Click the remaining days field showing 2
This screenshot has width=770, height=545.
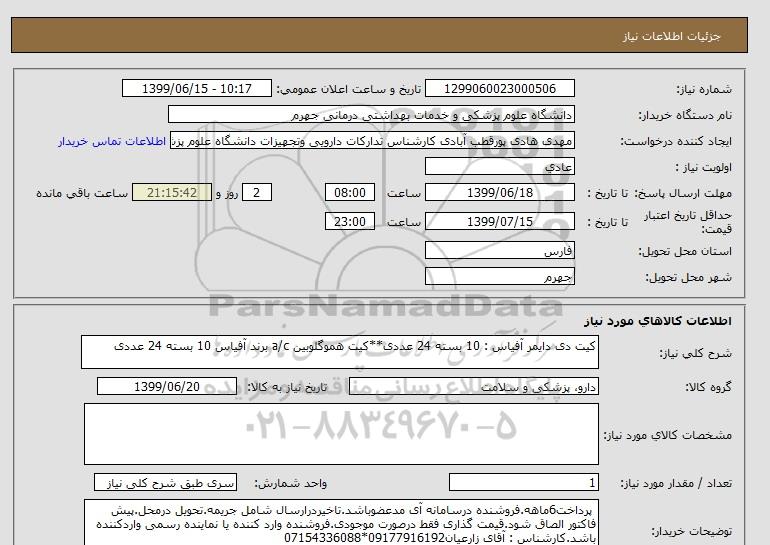pyautogui.click(x=256, y=192)
